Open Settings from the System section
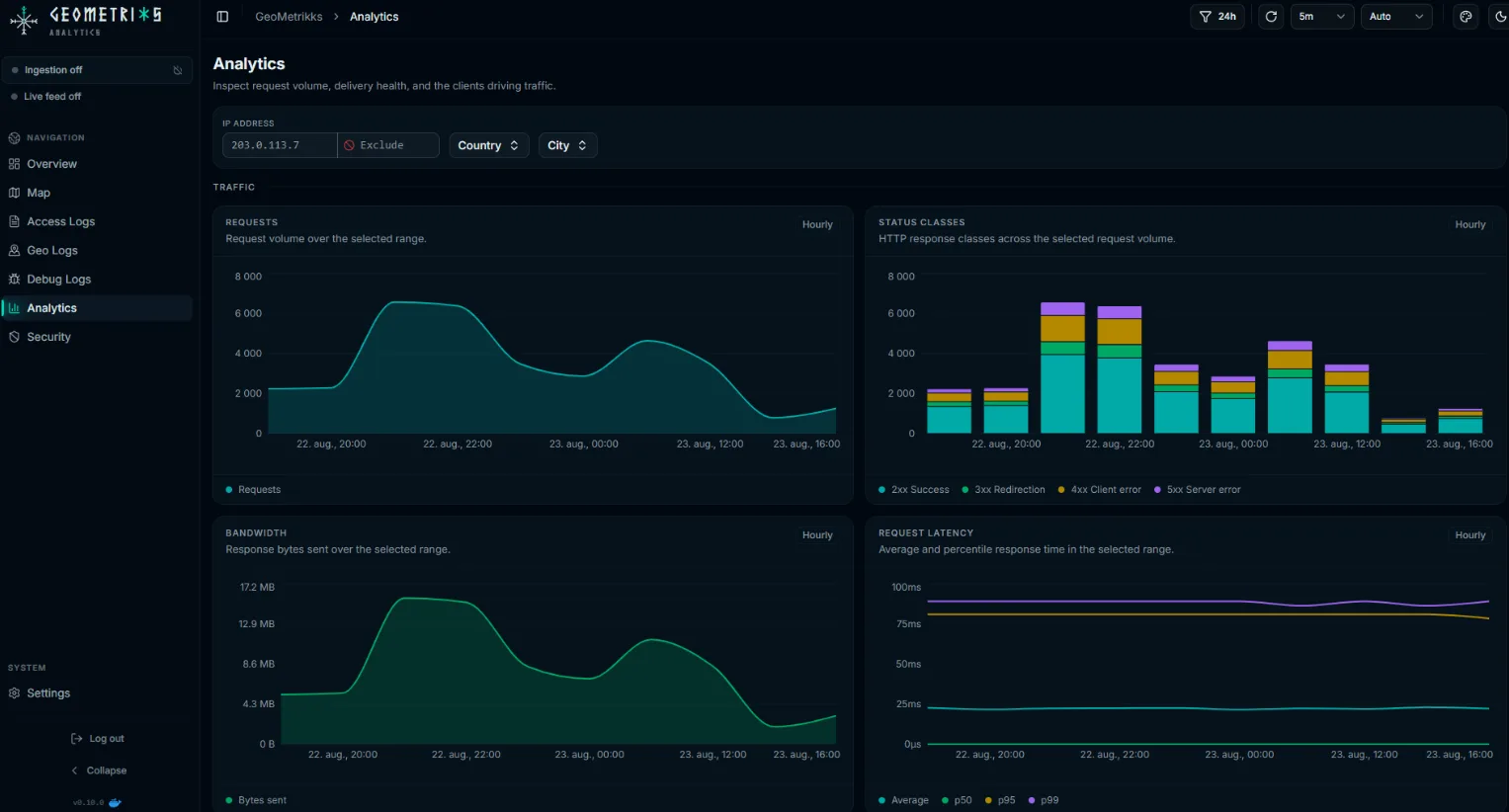Viewport: 1509px width, 812px height. (x=98, y=693)
